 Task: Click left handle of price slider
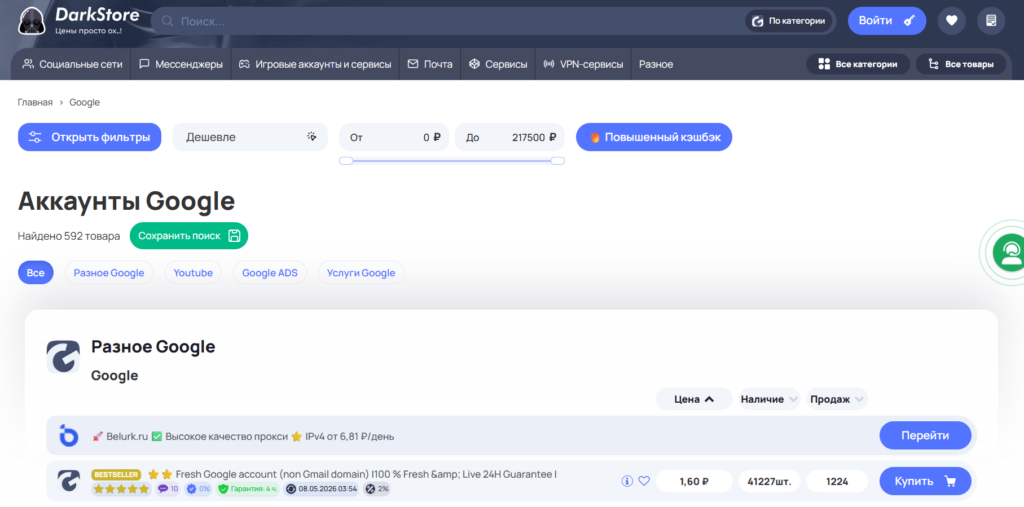(x=346, y=161)
